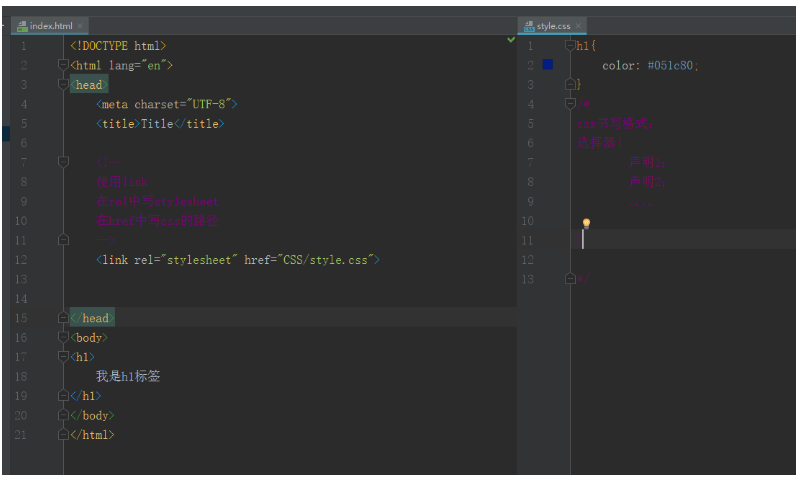798x482 pixels.
Task: Click the link rel="stylesheet" text
Action: (x=167, y=260)
